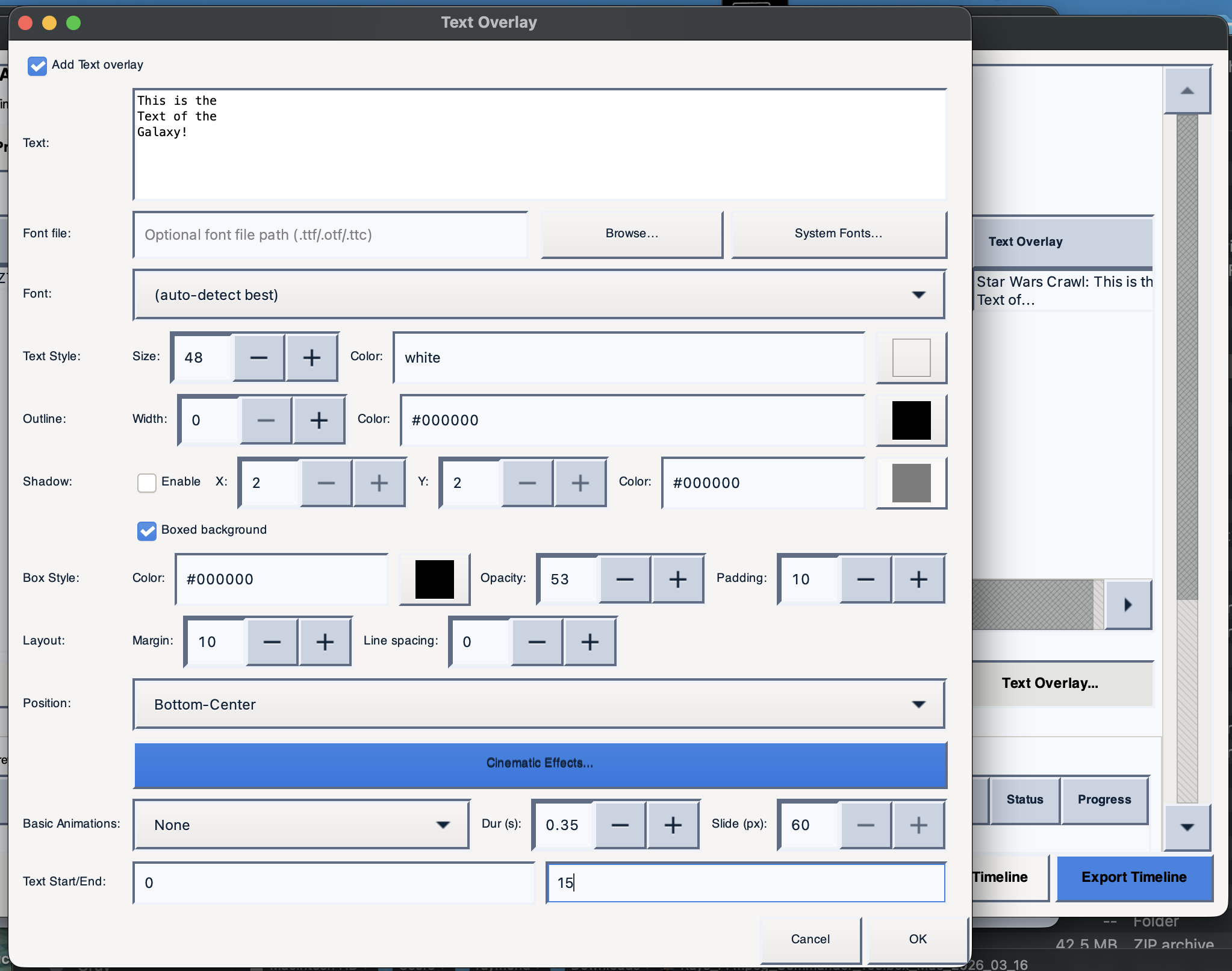Disable Boxed background checkbox
The width and height of the screenshot is (1232, 971).
pyautogui.click(x=147, y=531)
